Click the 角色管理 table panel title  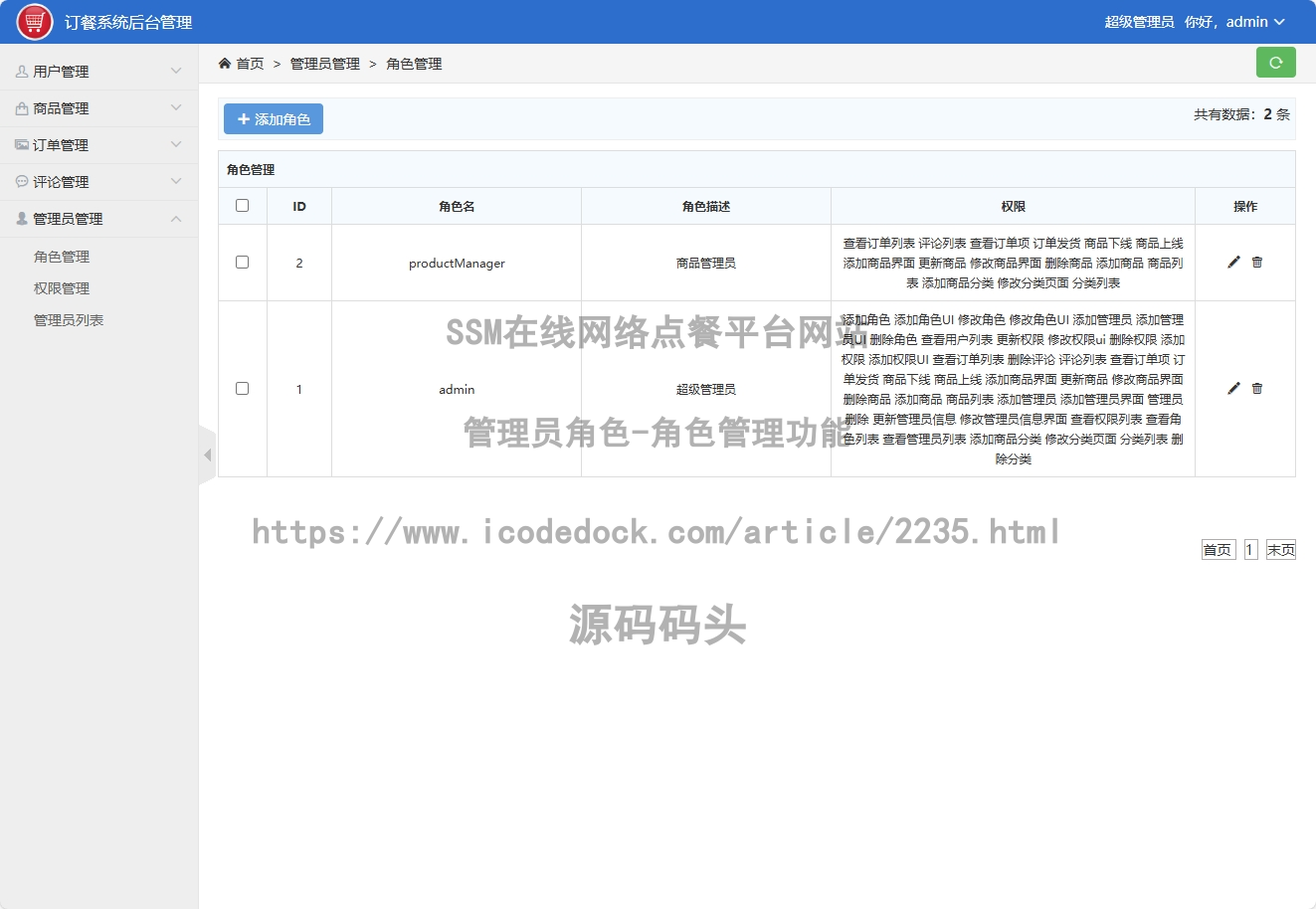251,170
